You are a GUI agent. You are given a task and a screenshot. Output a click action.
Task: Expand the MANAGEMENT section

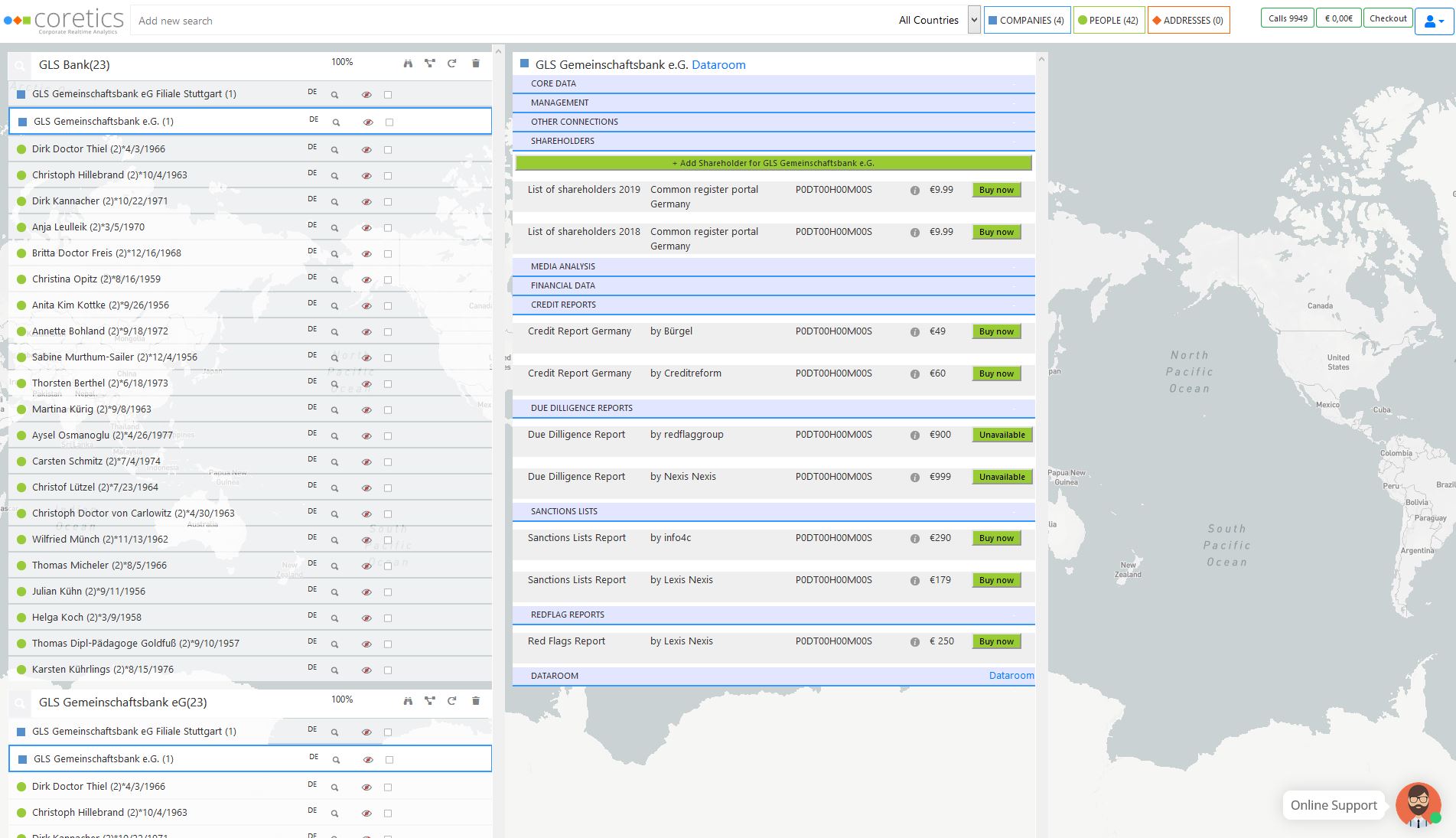tap(774, 103)
